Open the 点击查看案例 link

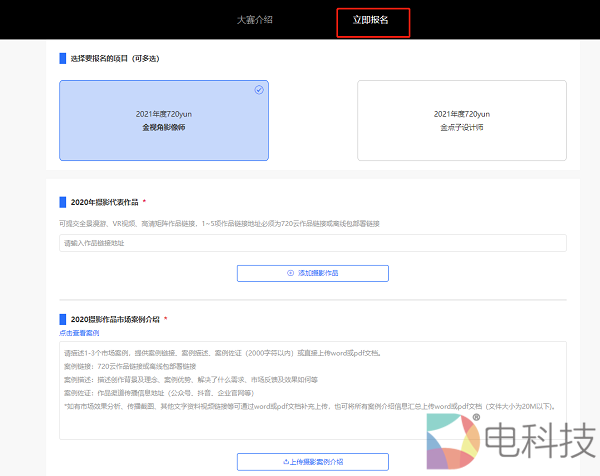[79, 333]
